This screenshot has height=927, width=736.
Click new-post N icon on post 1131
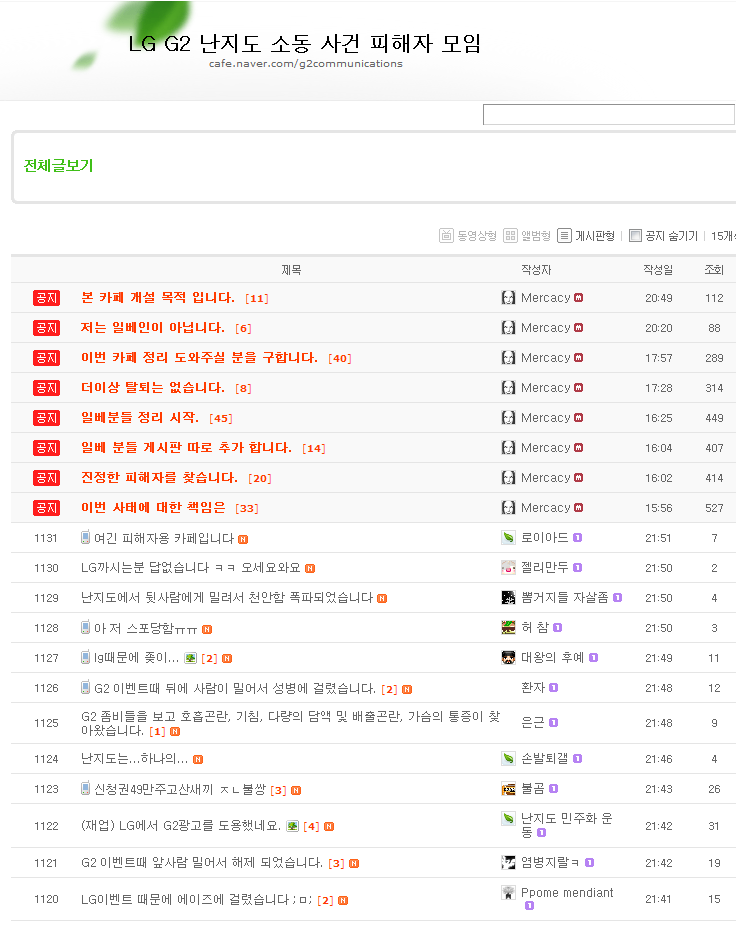click(x=243, y=539)
